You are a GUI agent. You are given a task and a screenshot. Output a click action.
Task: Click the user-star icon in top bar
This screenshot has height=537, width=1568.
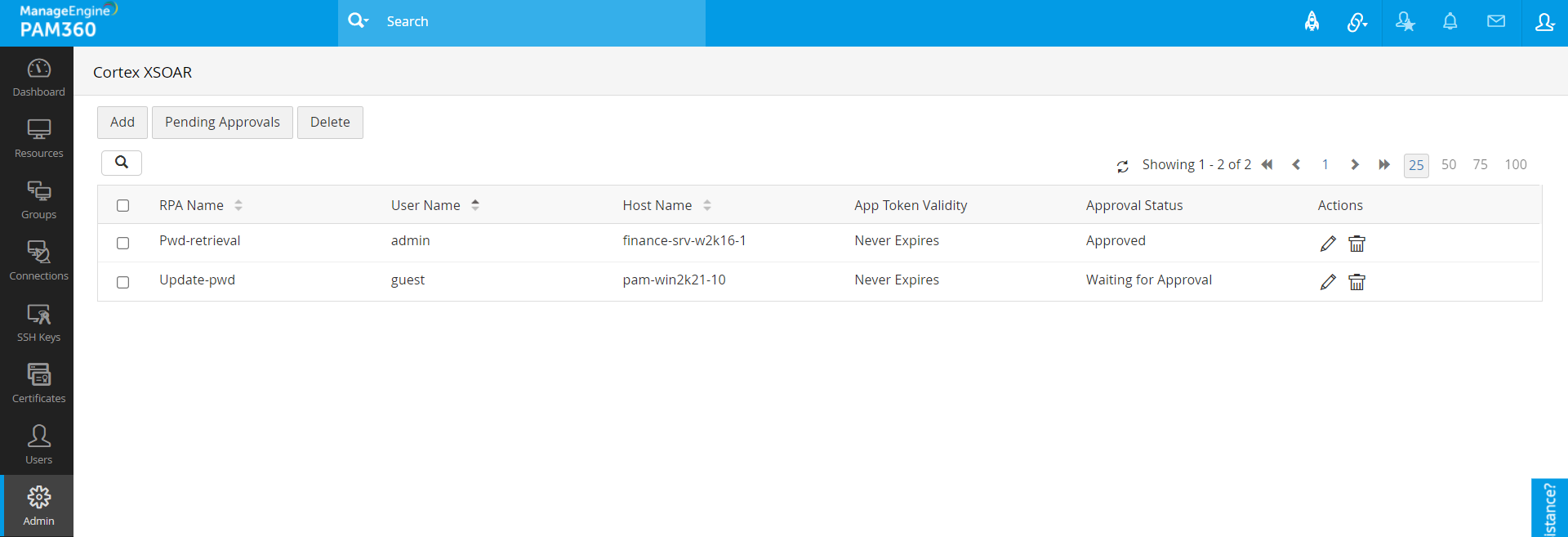(1405, 22)
